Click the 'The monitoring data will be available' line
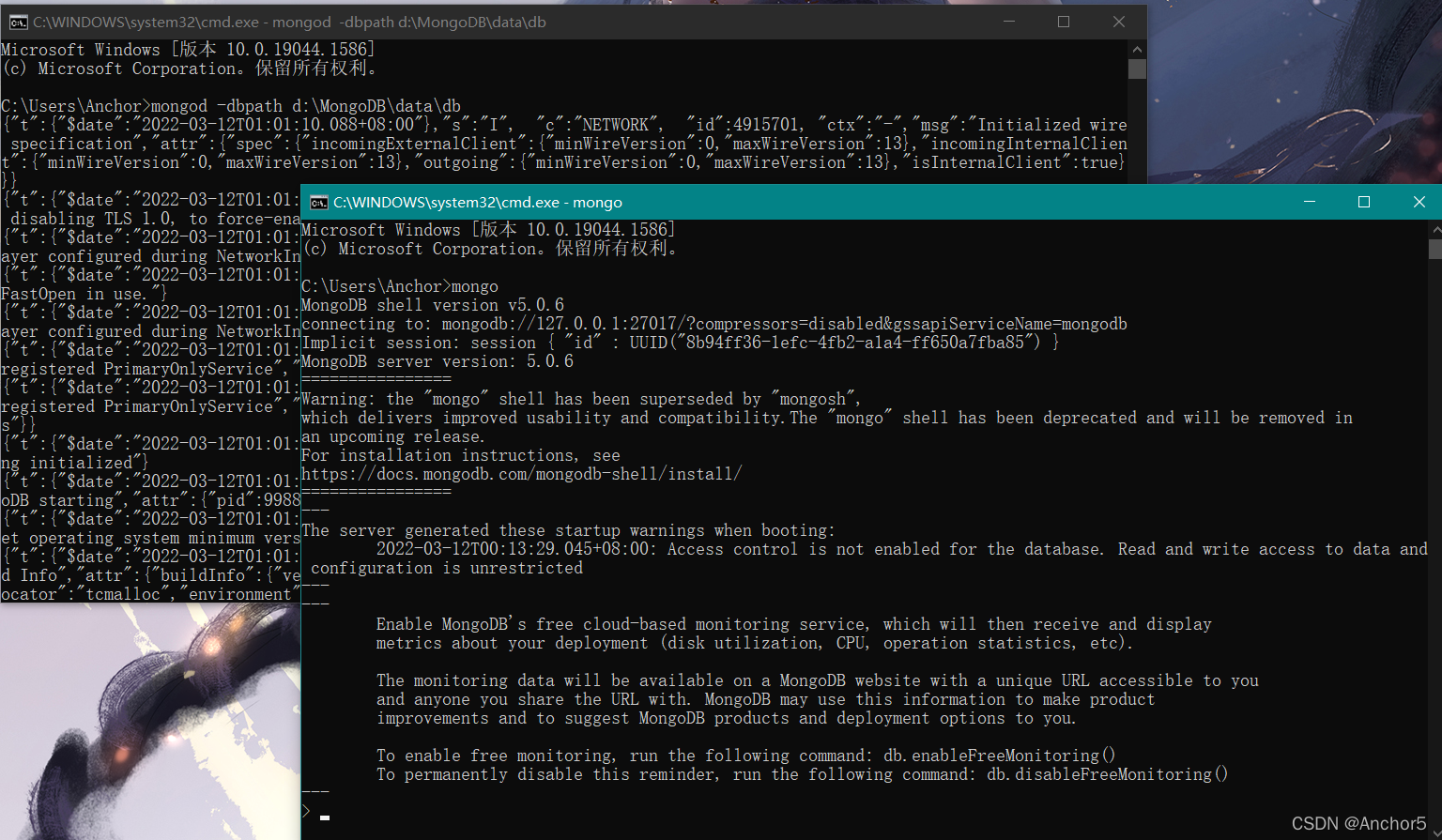 (x=818, y=680)
